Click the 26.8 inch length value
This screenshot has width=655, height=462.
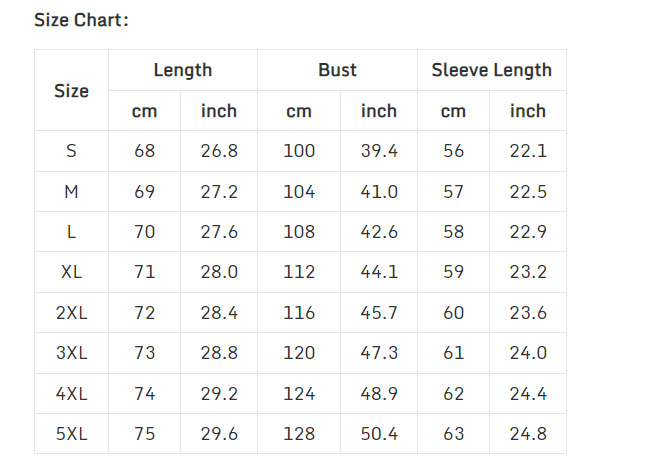pyautogui.click(x=219, y=151)
